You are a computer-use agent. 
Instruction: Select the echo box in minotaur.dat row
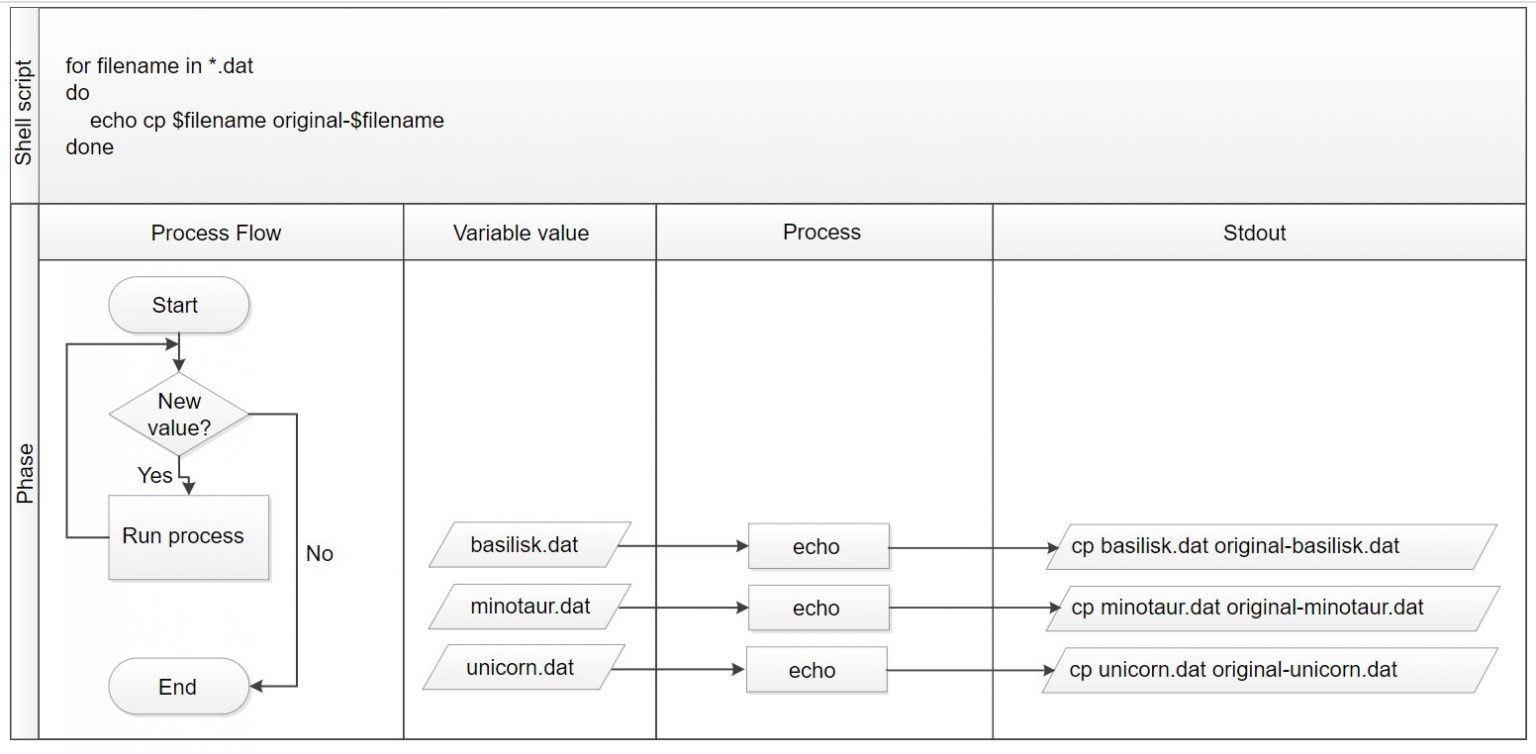coord(817,608)
